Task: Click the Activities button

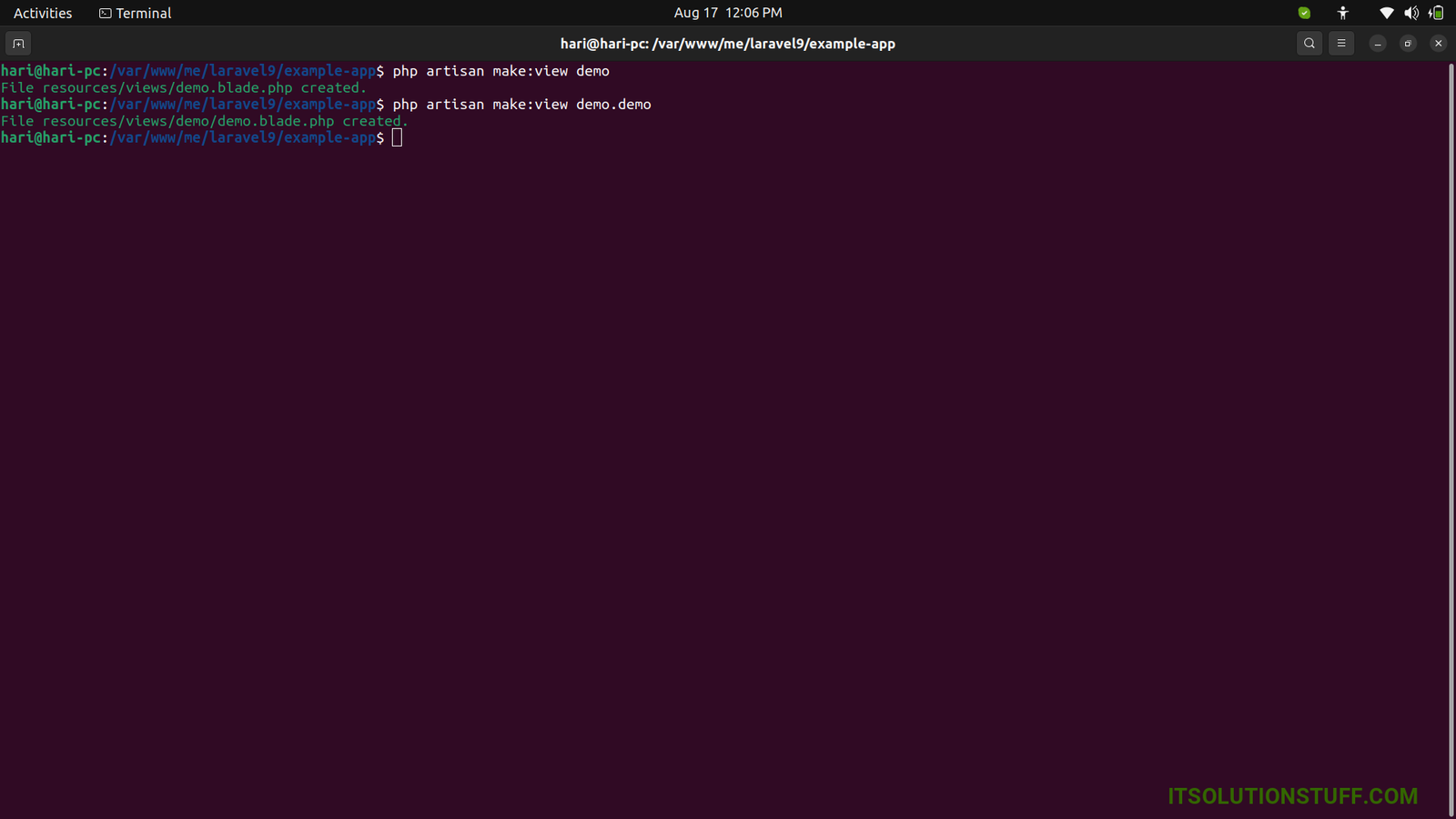Action: pyautogui.click(x=43, y=13)
